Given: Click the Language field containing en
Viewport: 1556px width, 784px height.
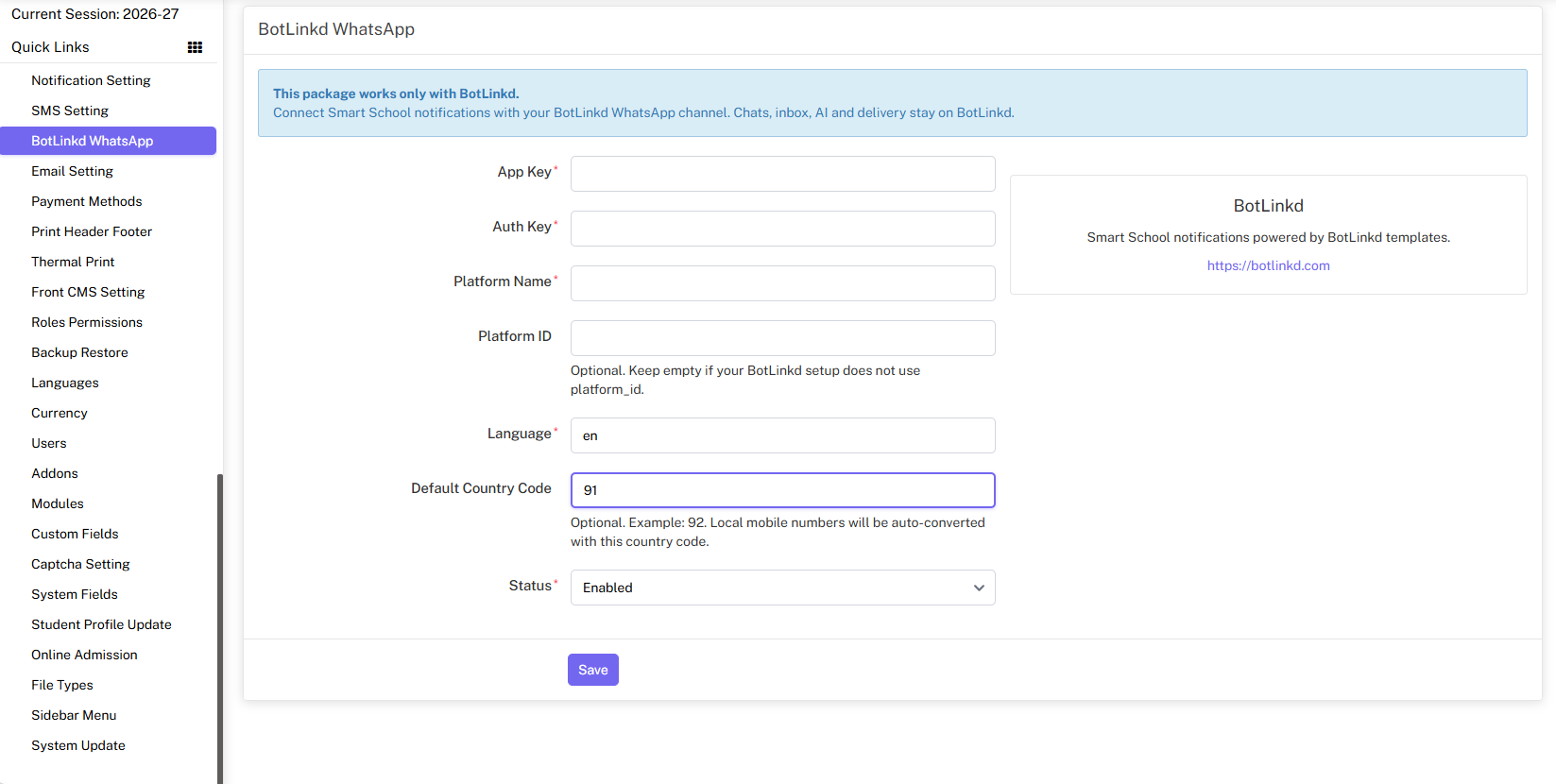Looking at the screenshot, I should (782, 435).
